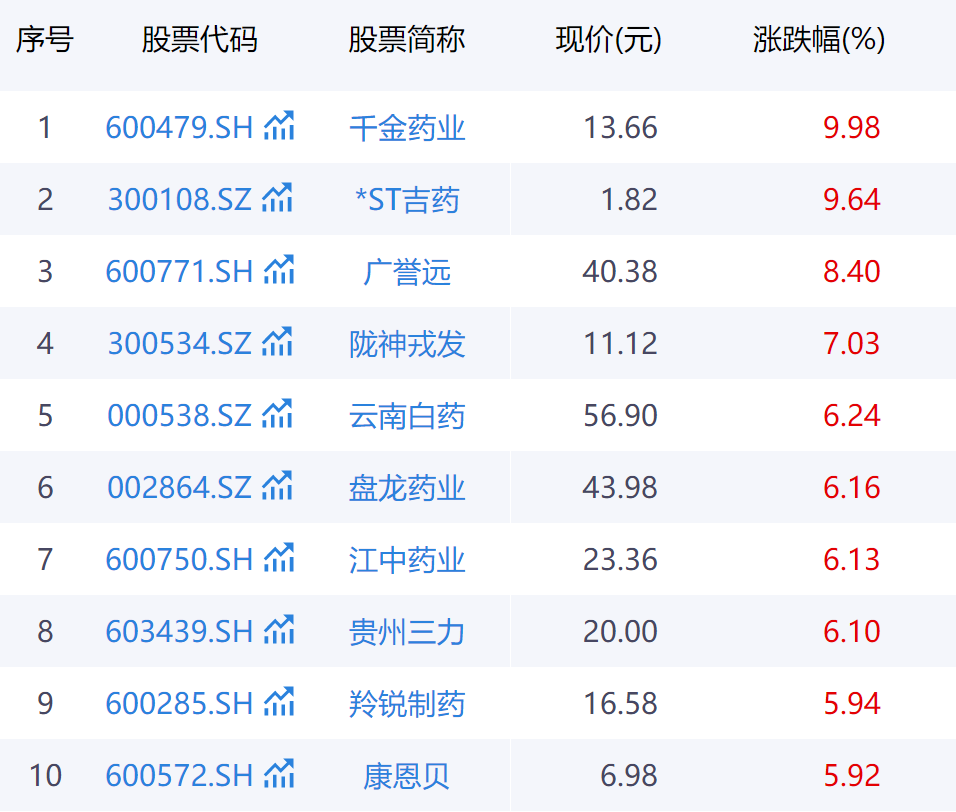Click stock name *ST吉药
Screen dimensions: 956x812
pos(407,200)
